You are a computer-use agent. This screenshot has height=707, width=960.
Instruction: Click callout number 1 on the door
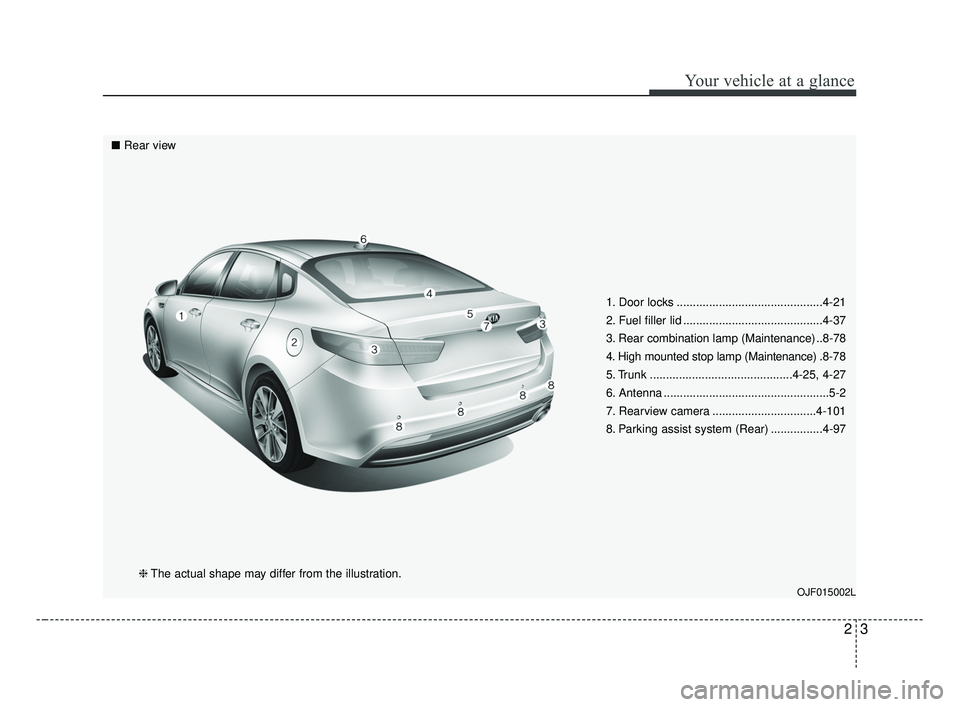click(x=181, y=316)
